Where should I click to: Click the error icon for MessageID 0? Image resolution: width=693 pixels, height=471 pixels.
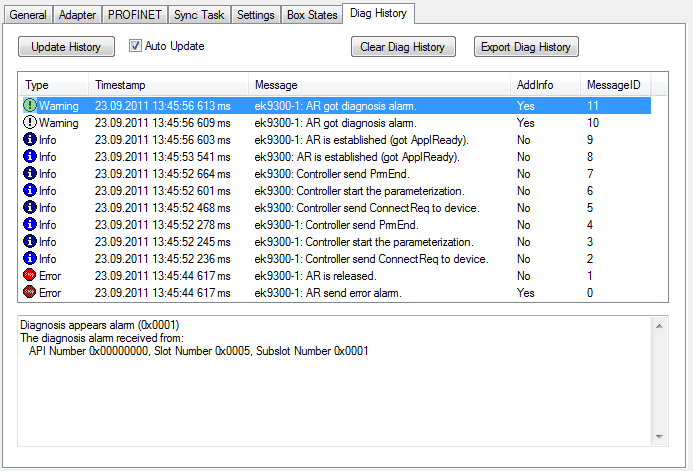coord(29,292)
